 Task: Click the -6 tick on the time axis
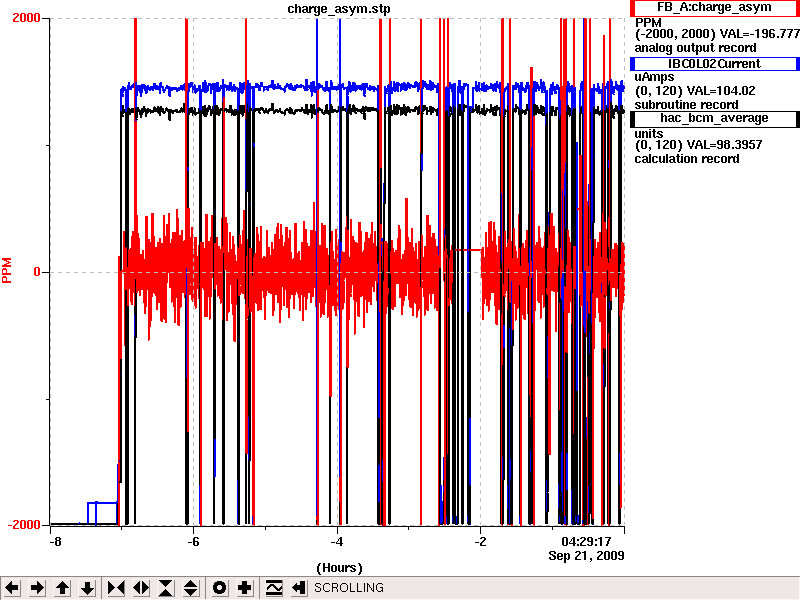[x=193, y=541]
